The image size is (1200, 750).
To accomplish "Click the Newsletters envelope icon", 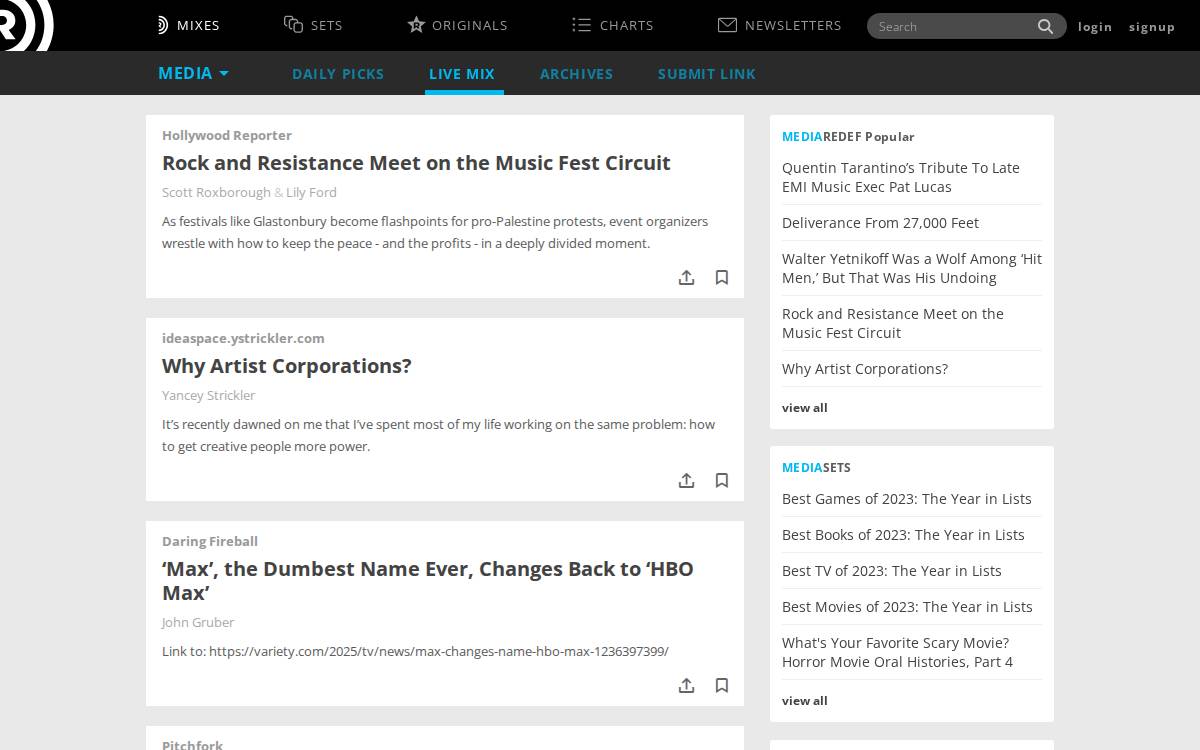I will click(727, 24).
